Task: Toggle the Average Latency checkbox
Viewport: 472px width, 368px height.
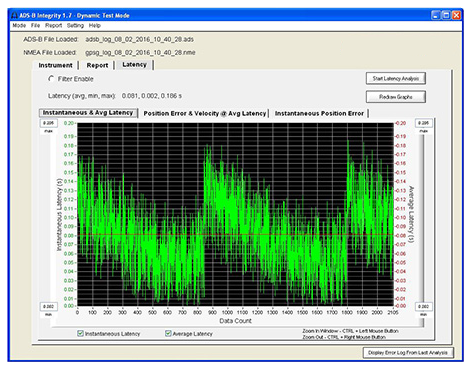Action: (x=168, y=333)
